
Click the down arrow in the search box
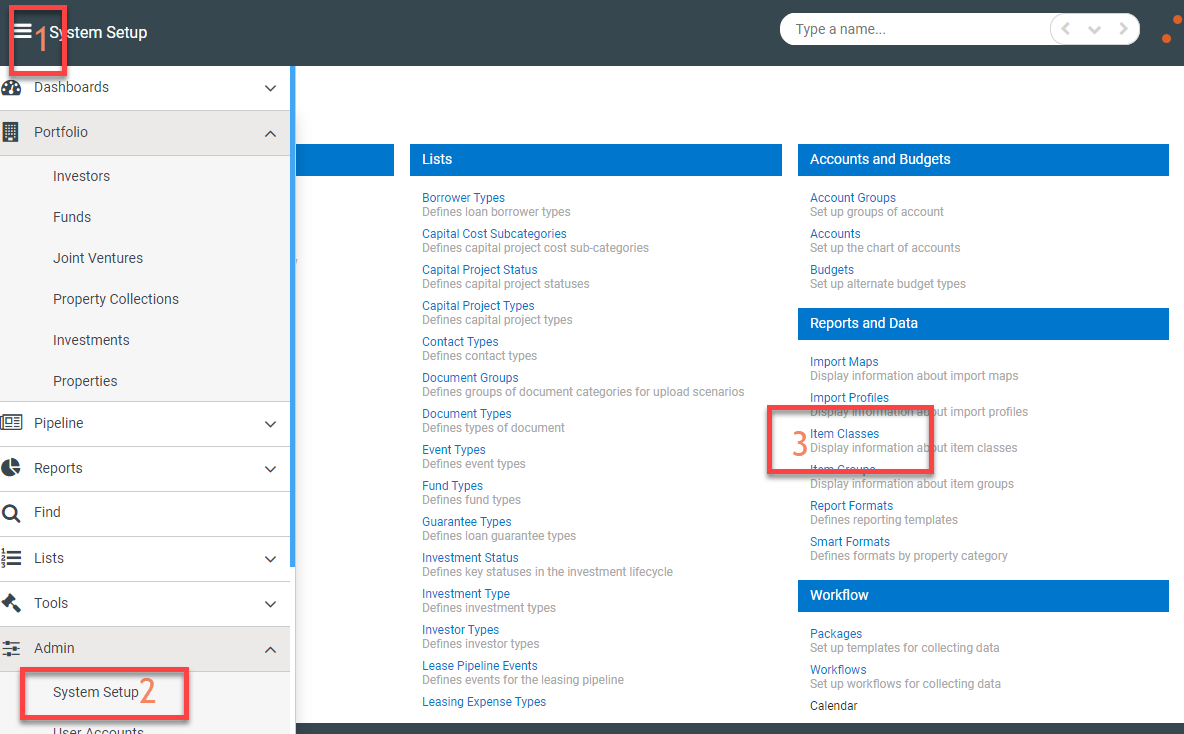tap(1094, 29)
